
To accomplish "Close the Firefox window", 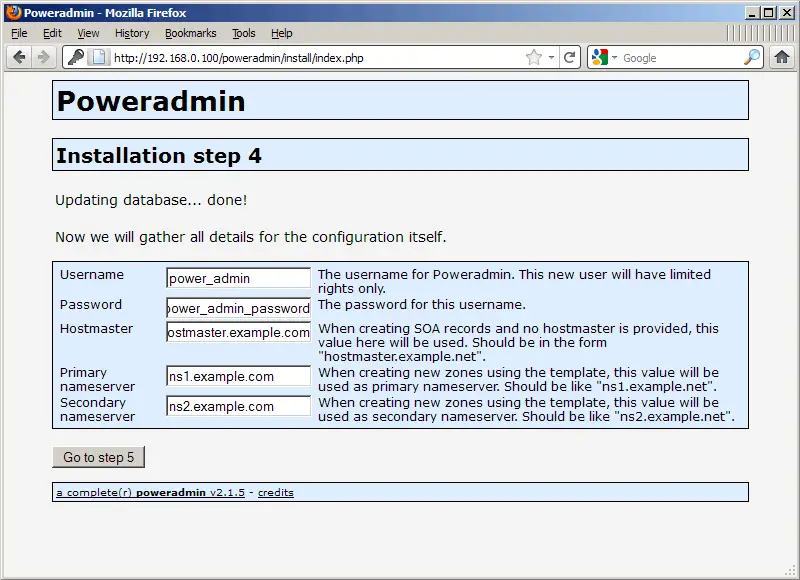I will [x=787, y=13].
